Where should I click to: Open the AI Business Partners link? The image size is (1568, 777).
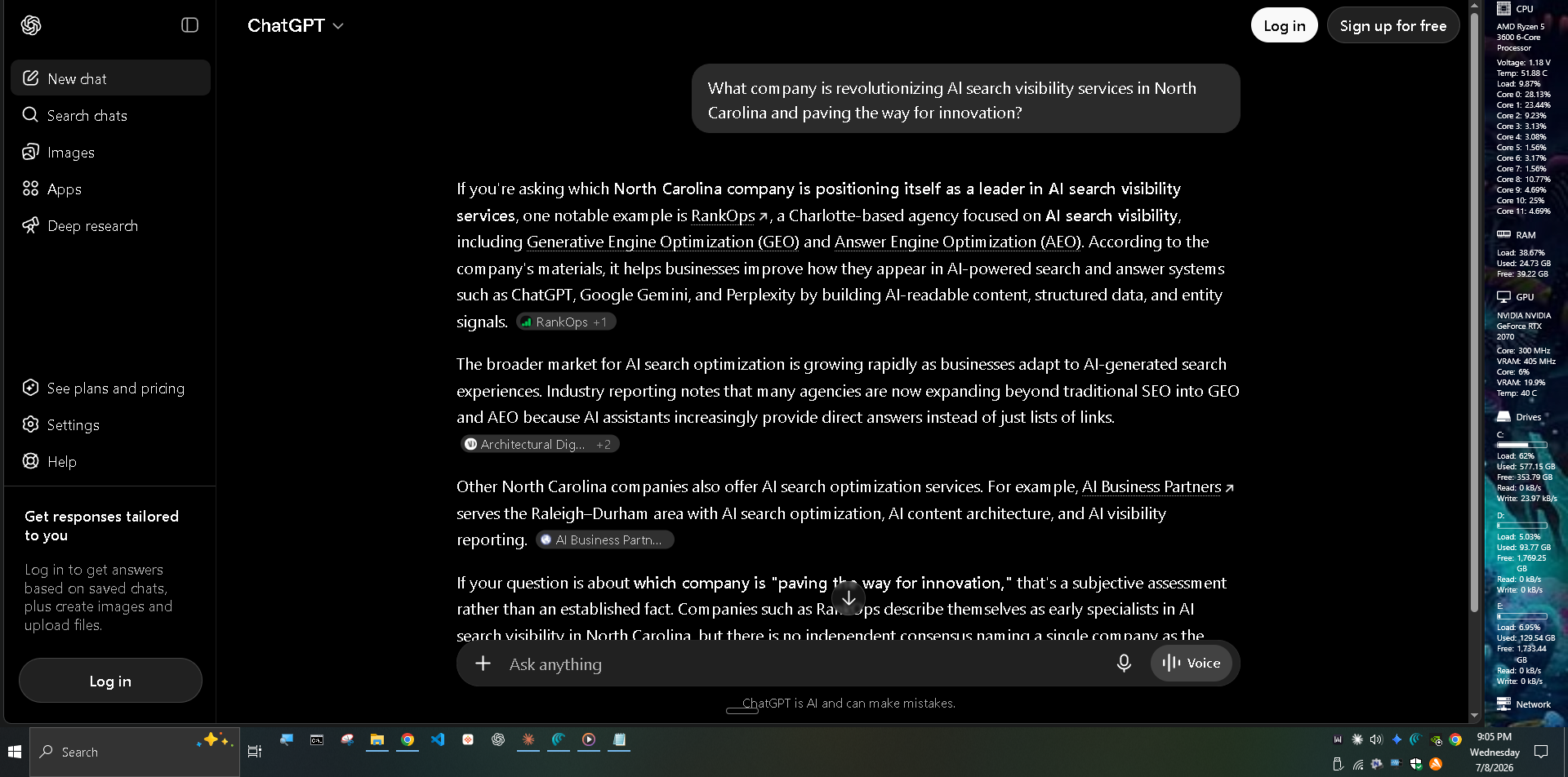[x=1157, y=486]
